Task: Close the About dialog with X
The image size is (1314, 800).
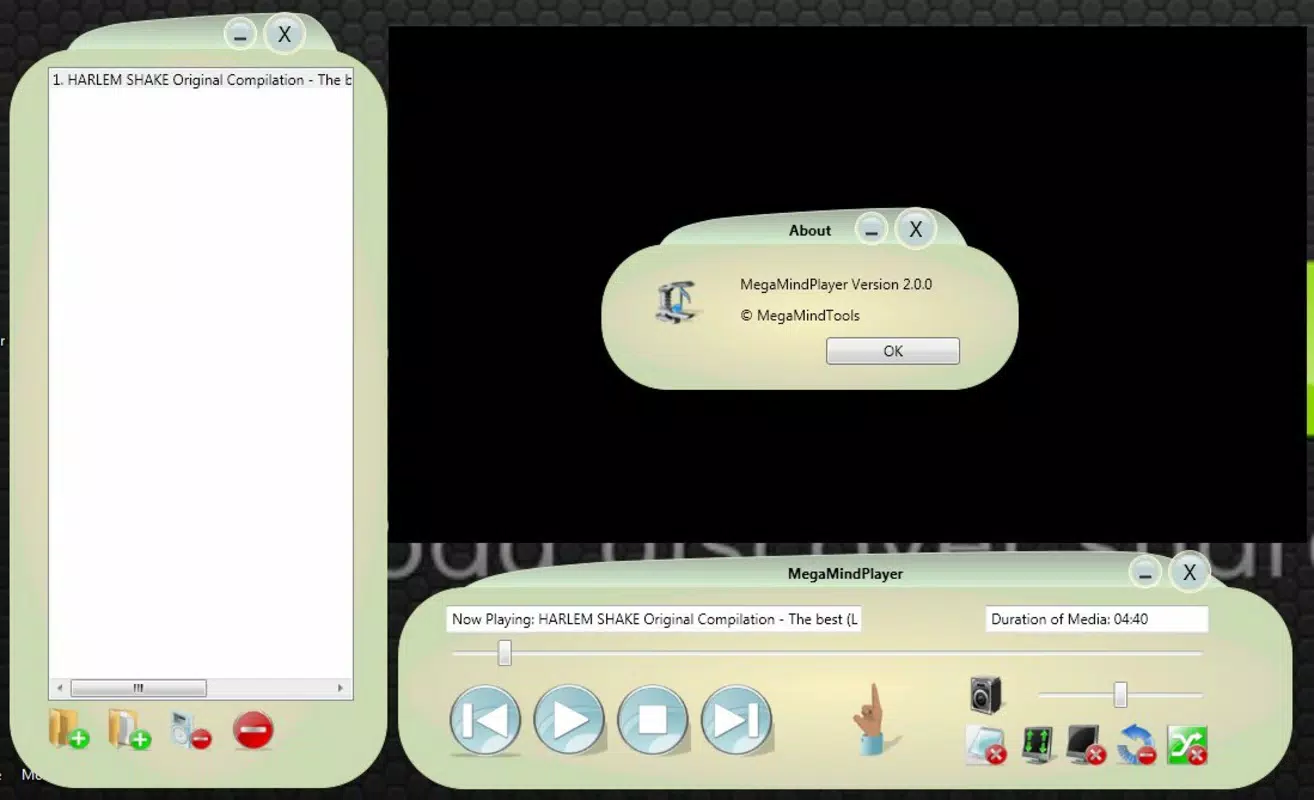Action: (915, 230)
